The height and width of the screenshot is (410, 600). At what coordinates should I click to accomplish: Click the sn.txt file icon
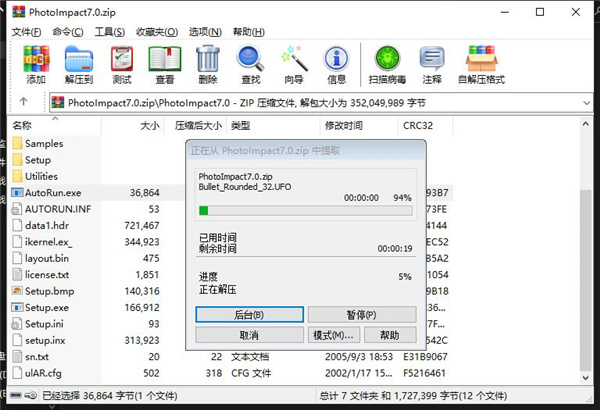click(17, 357)
